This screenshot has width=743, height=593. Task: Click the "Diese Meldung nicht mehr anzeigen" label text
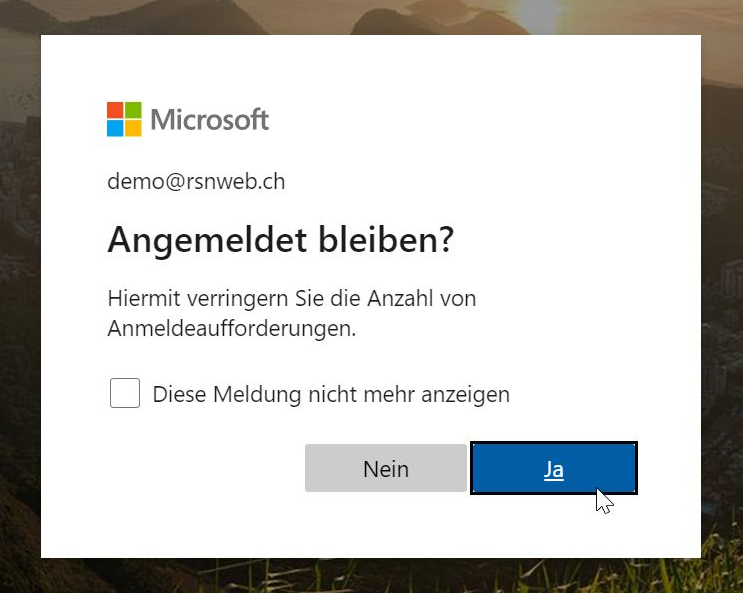tap(331, 394)
